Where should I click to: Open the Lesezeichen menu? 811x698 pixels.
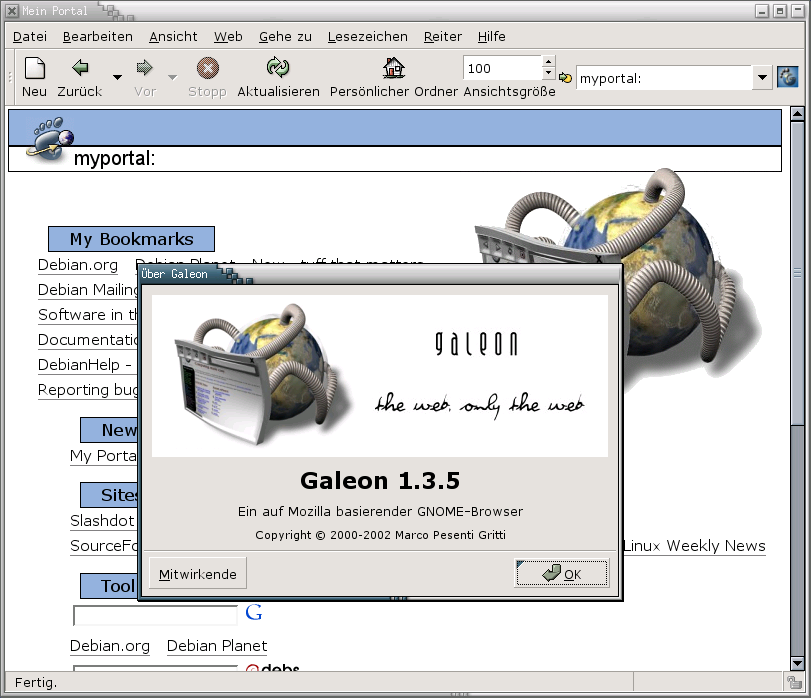pyautogui.click(x=367, y=36)
